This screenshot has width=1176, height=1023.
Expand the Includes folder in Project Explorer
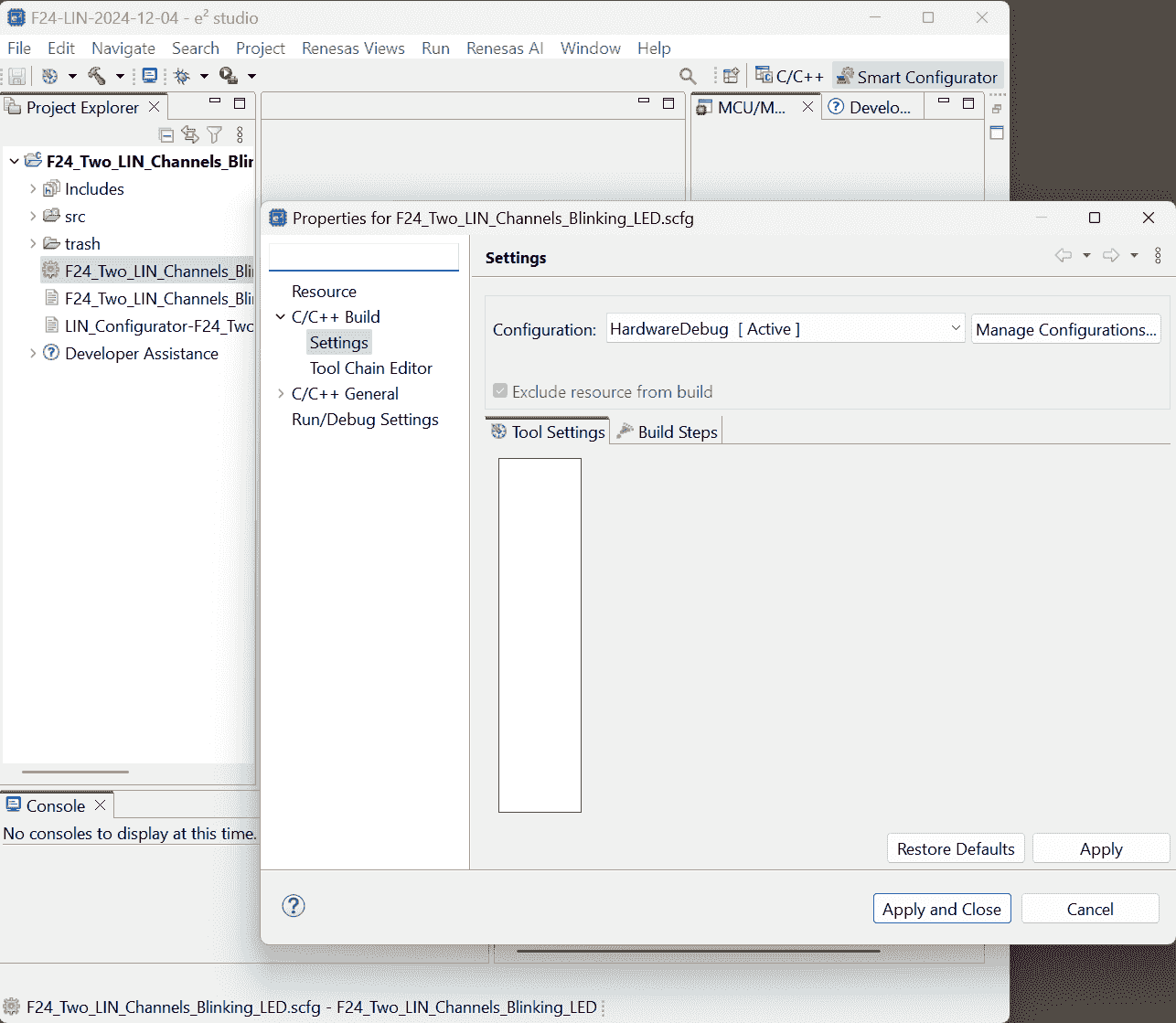(33, 189)
